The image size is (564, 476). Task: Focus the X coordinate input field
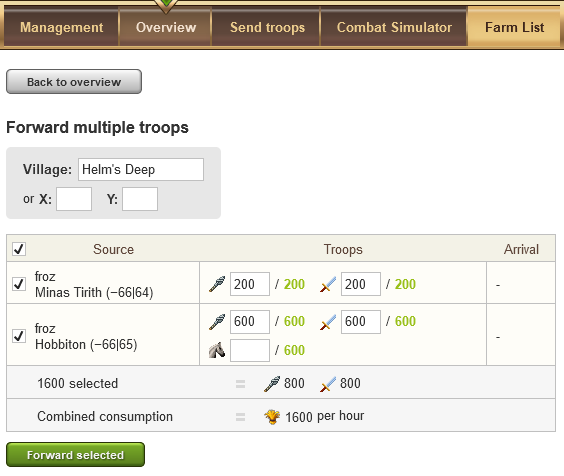pos(74,199)
